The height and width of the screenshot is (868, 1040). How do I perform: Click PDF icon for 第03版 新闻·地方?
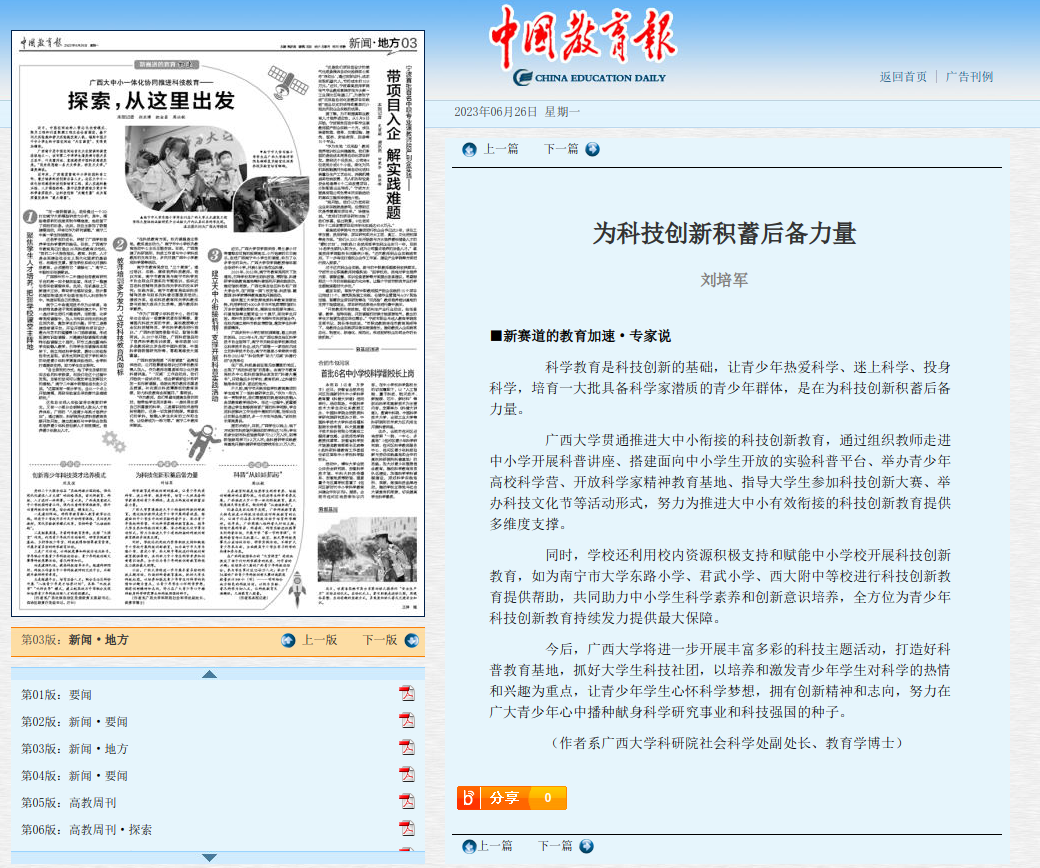[407, 748]
